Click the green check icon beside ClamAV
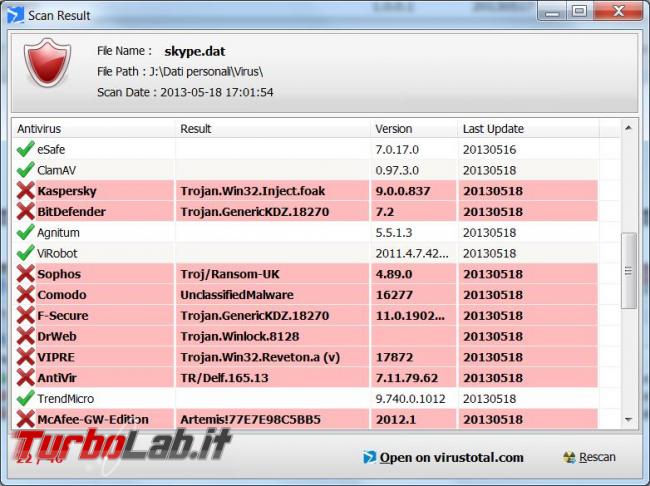 pos(25,170)
